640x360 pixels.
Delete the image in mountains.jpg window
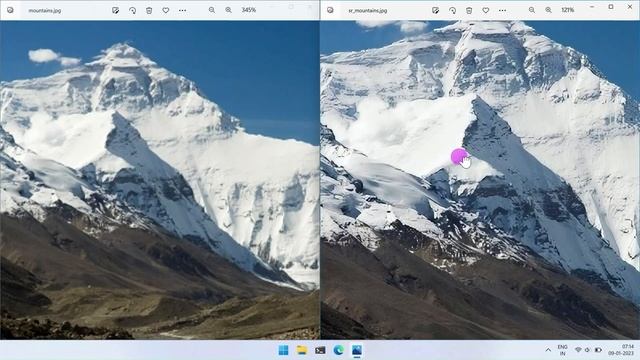click(x=149, y=10)
